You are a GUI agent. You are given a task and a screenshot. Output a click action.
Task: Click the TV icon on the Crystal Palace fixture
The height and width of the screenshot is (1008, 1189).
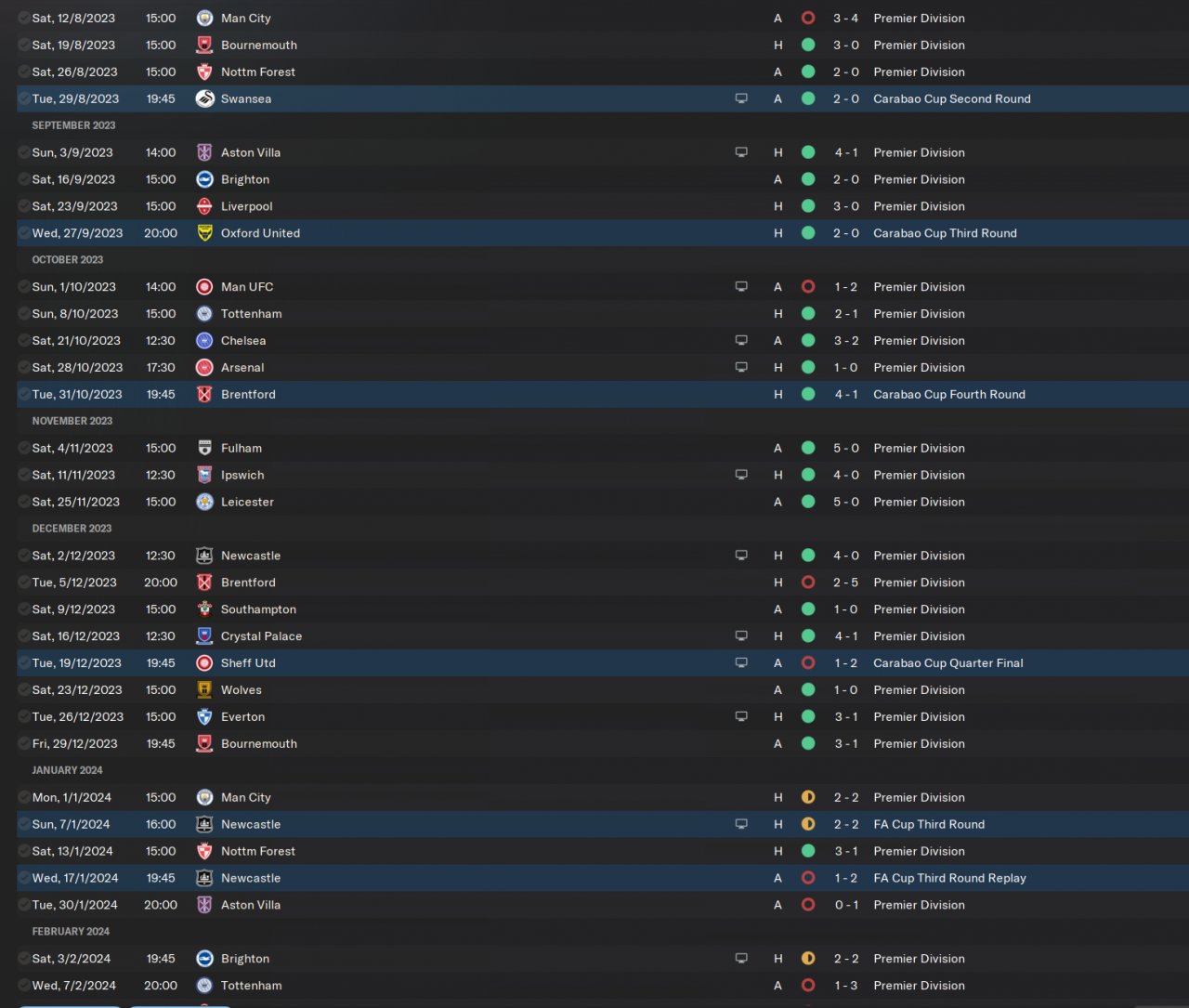[741, 636]
